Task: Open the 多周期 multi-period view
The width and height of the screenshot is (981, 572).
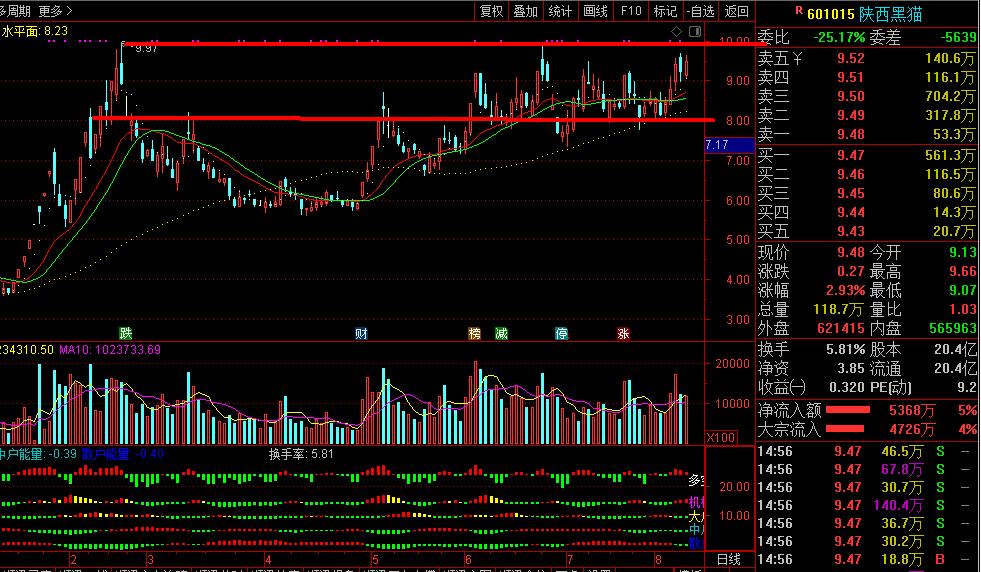Action: pyautogui.click(x=15, y=11)
